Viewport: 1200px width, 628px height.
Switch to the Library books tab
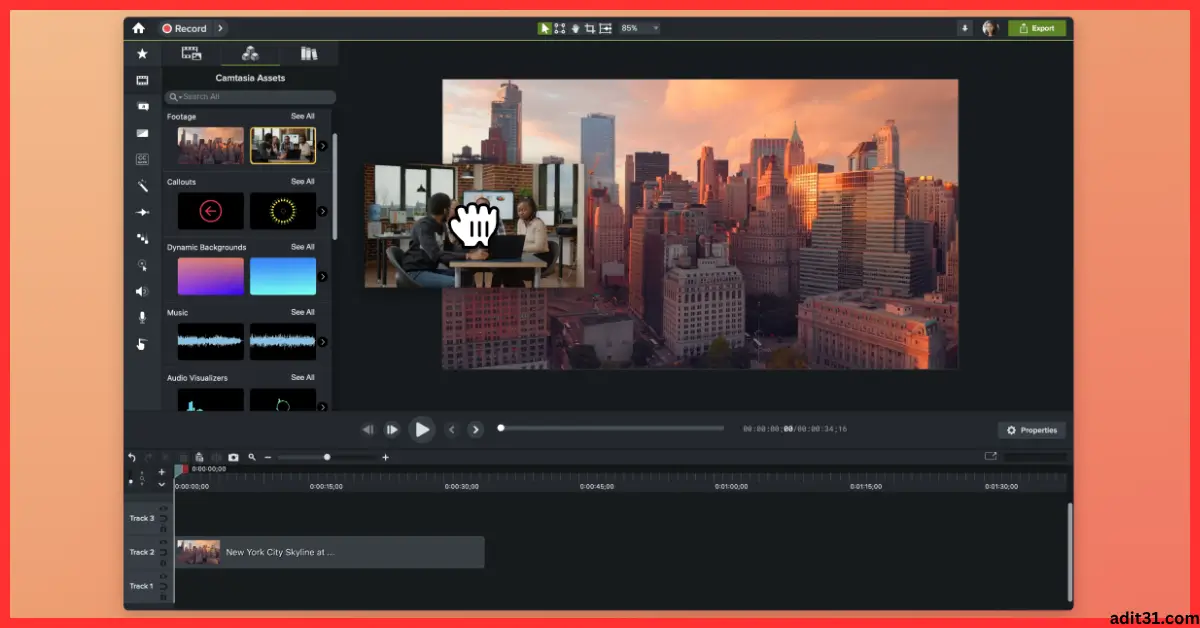point(309,54)
